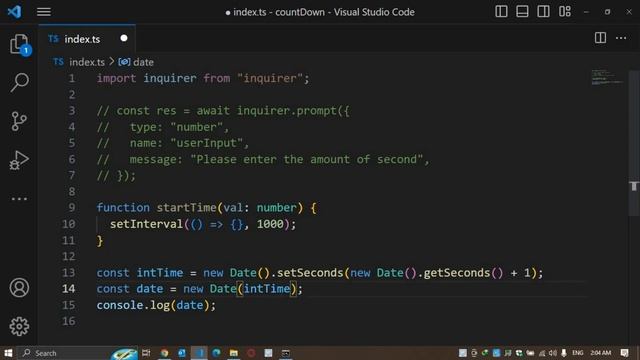Open the Windows Start menu
Screen dimensions: 640x360
[x=8, y=353]
